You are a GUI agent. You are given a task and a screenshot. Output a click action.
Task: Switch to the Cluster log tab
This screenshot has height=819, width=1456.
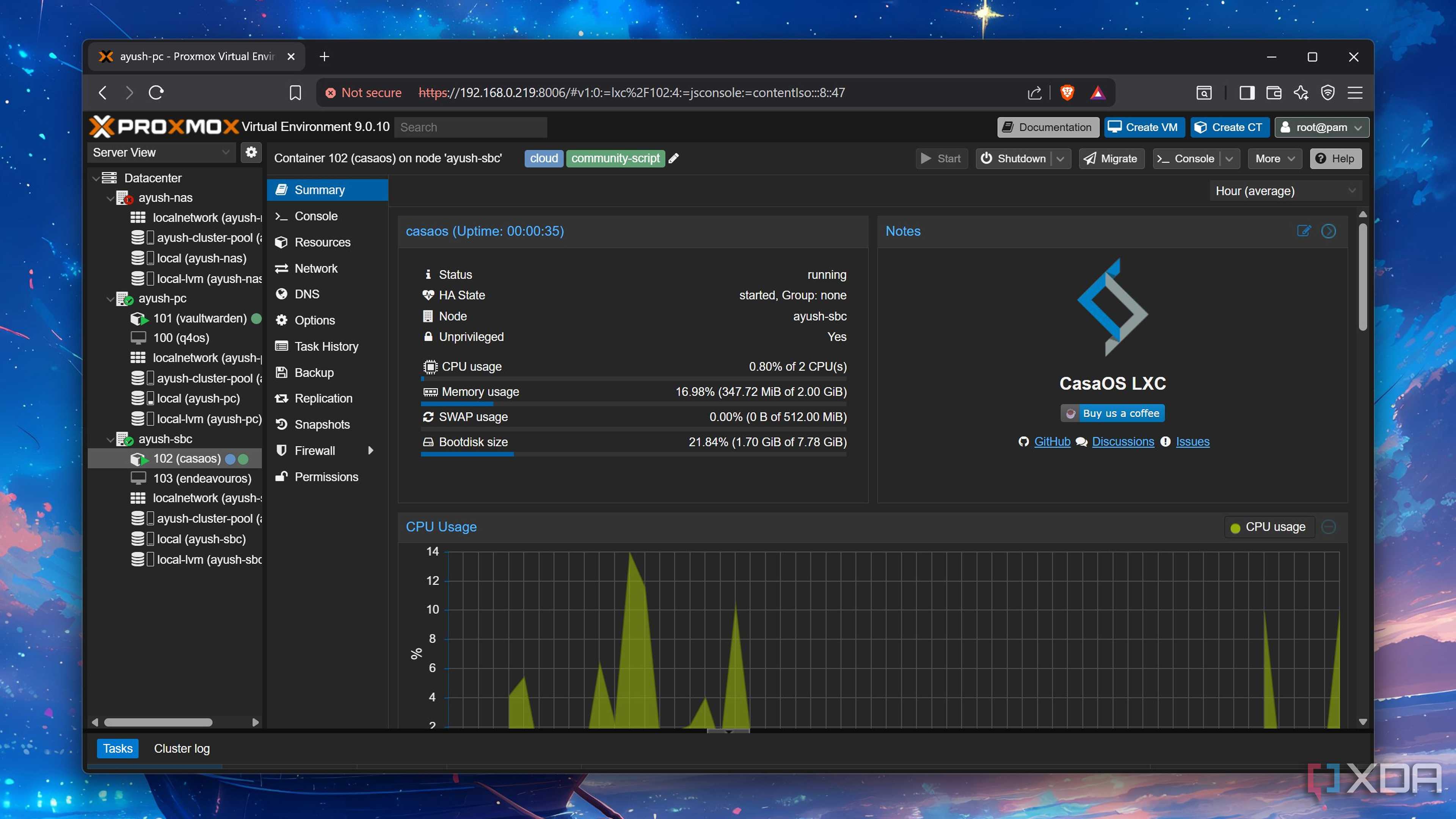coord(182,748)
